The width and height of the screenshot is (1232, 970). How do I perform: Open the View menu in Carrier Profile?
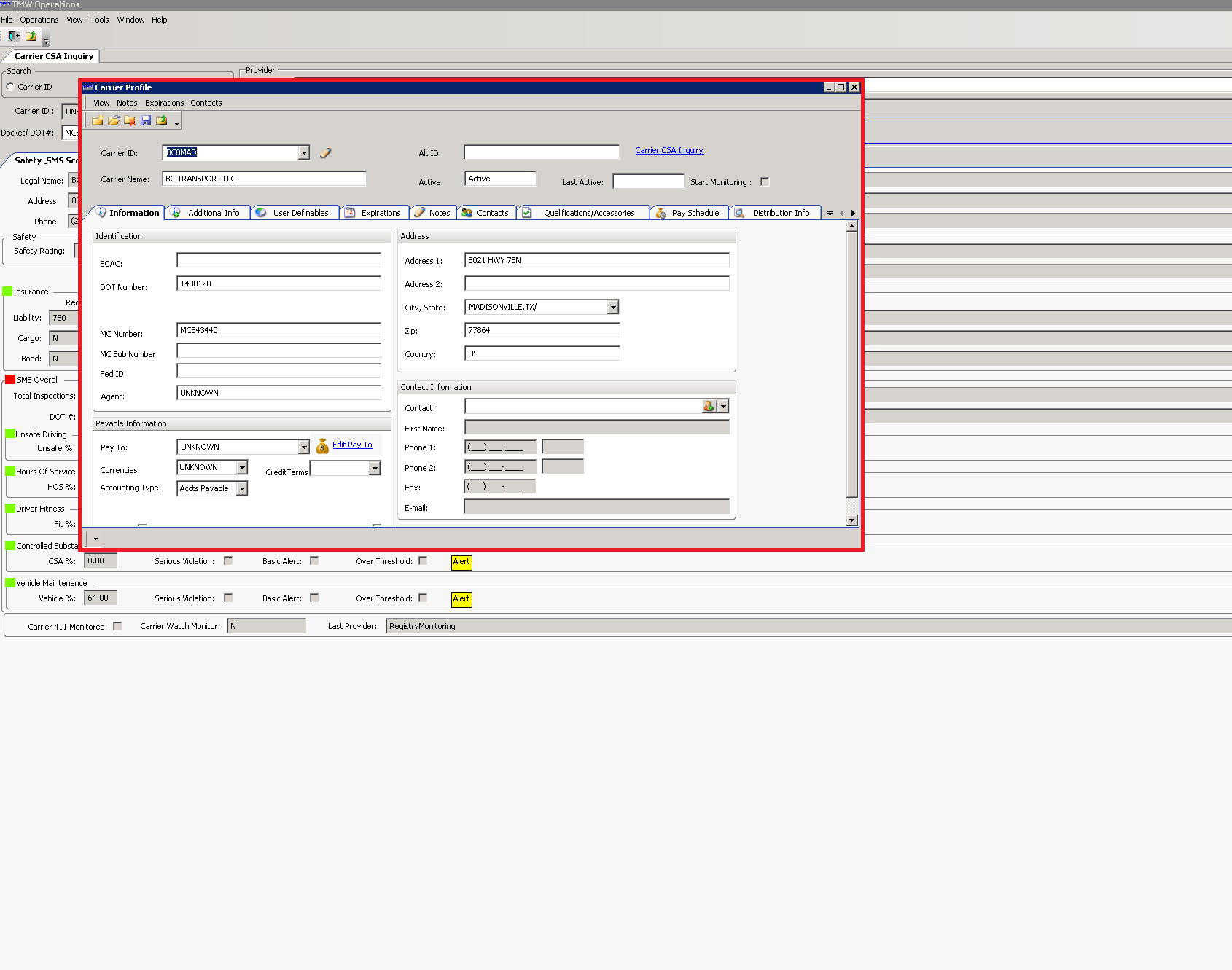(x=101, y=103)
